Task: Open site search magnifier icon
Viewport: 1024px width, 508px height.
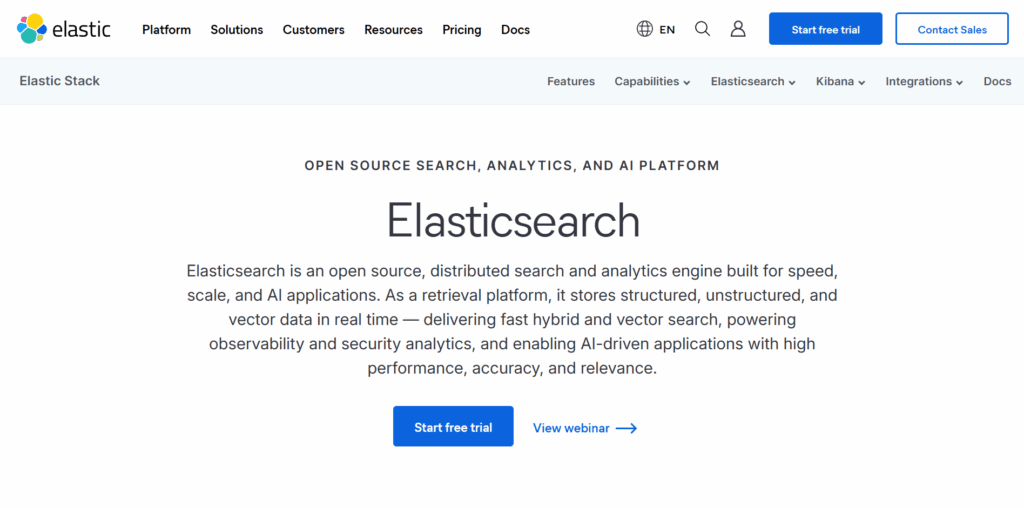Action: [x=702, y=29]
